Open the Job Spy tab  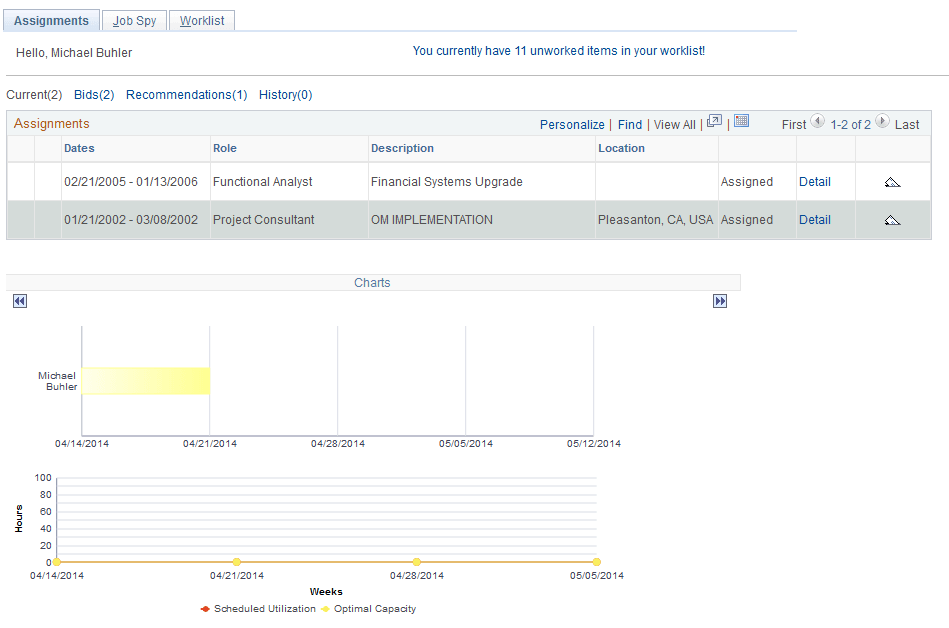(x=134, y=21)
